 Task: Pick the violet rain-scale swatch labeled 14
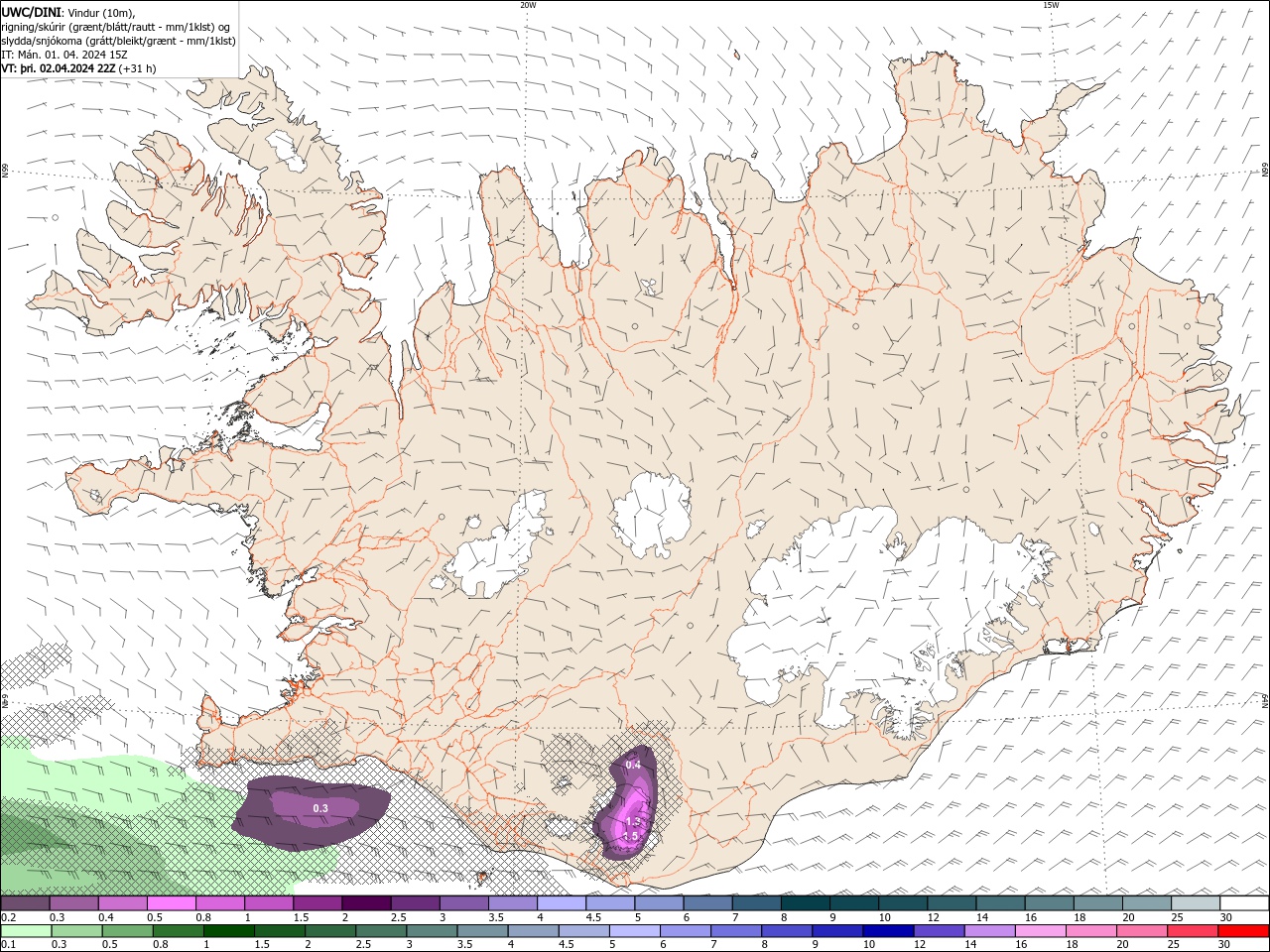[991, 931]
